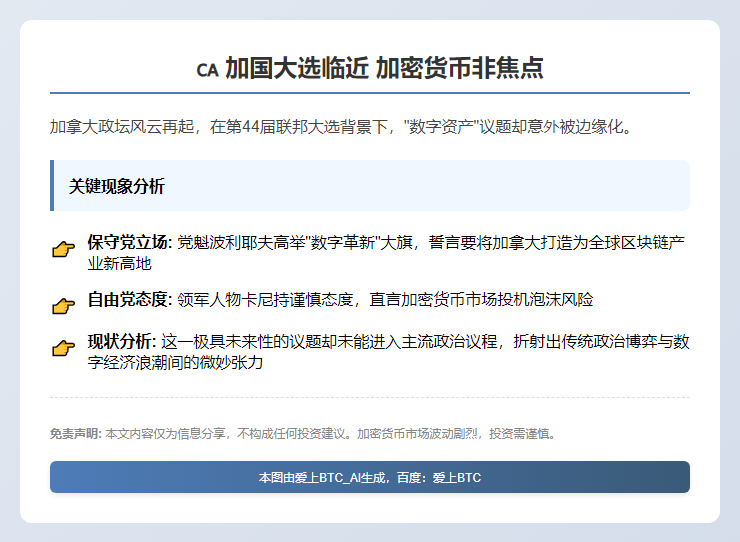This screenshot has height=542, width=740.
Task: Click the intro sentence starting 加拿大政坛风云再起
Action: 341,127
